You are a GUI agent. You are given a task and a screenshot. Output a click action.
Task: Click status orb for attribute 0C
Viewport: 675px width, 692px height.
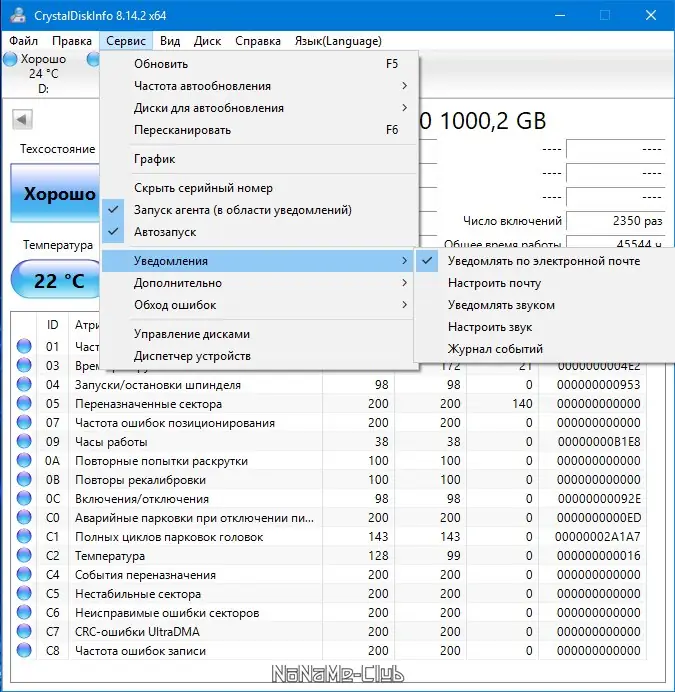(x=25, y=499)
